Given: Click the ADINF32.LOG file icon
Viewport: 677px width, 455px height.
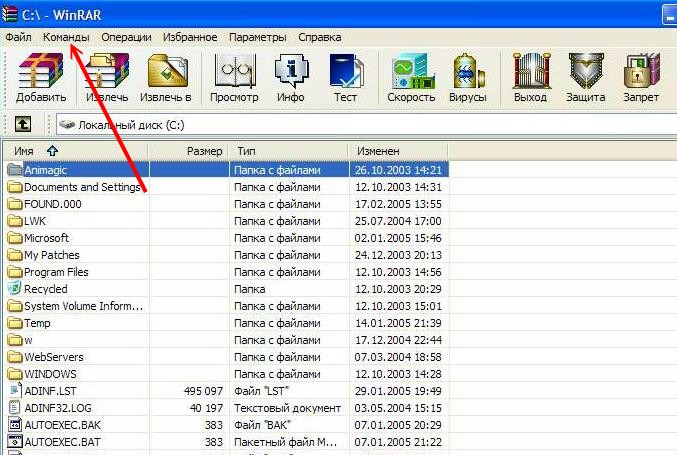Looking at the screenshot, I should (15, 408).
